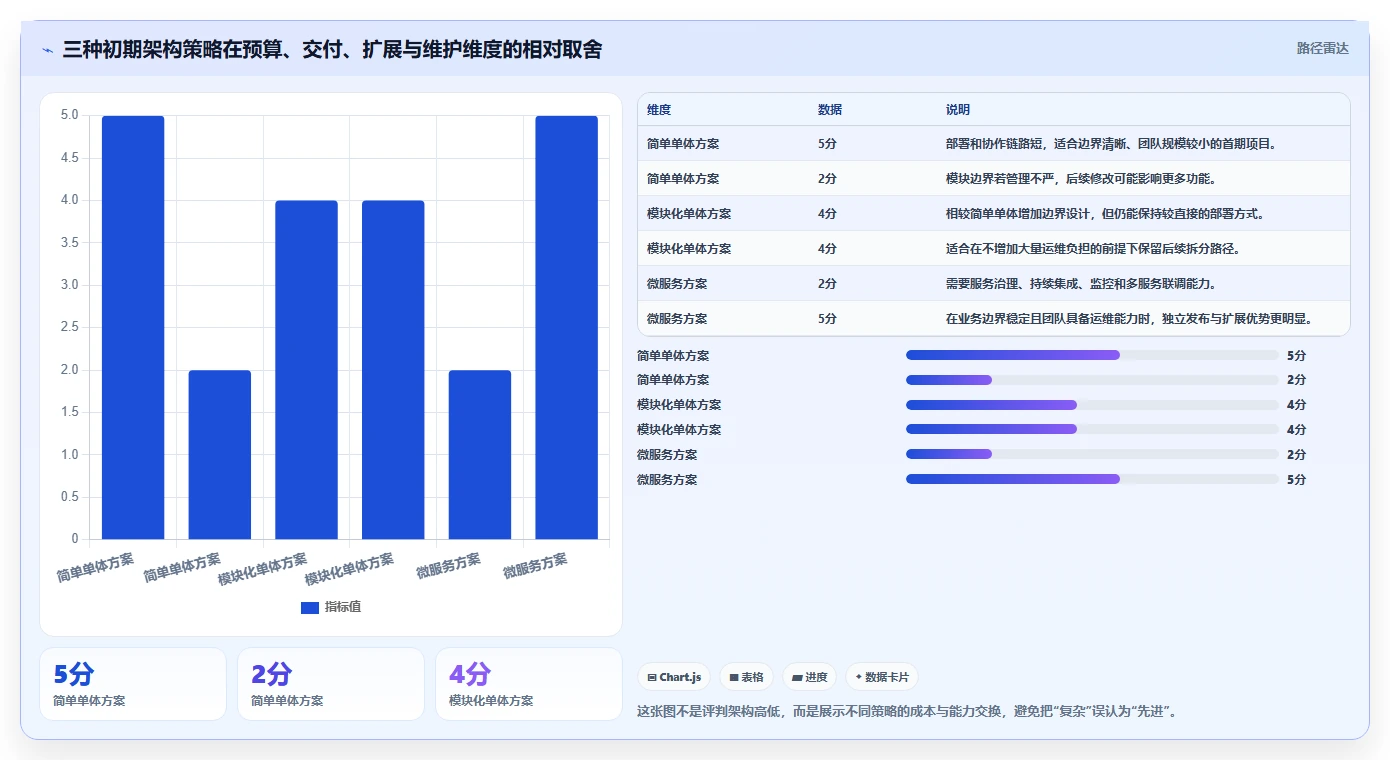
Task: Open the 2分 简单单体方案 data card
Action: point(331,684)
